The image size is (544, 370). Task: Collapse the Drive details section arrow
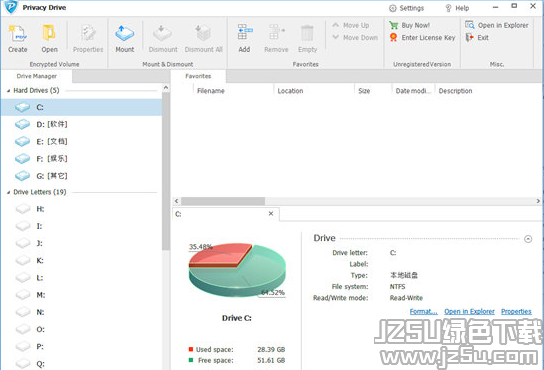pyautogui.click(x=528, y=239)
